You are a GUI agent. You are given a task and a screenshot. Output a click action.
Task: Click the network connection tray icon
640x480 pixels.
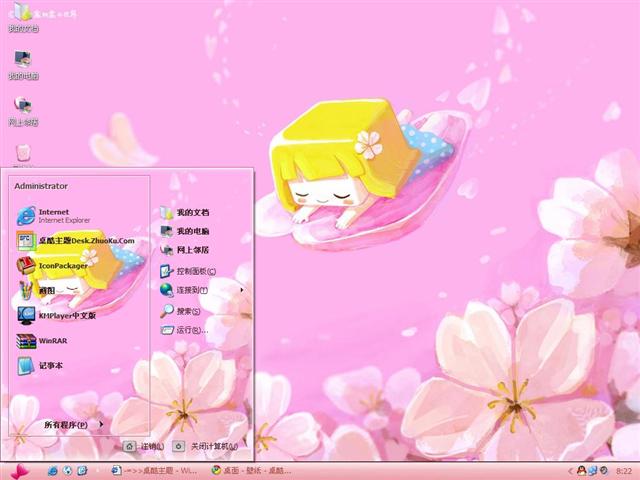tap(593, 471)
